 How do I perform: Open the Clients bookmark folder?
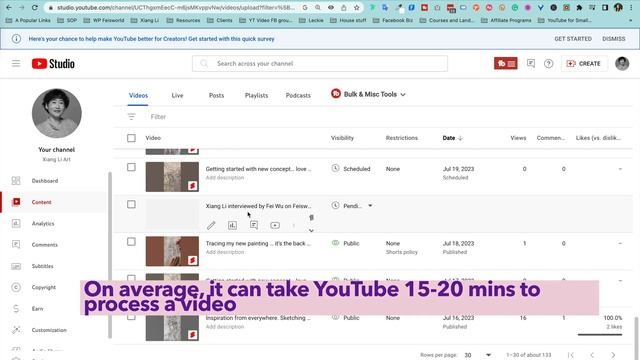click(x=220, y=20)
